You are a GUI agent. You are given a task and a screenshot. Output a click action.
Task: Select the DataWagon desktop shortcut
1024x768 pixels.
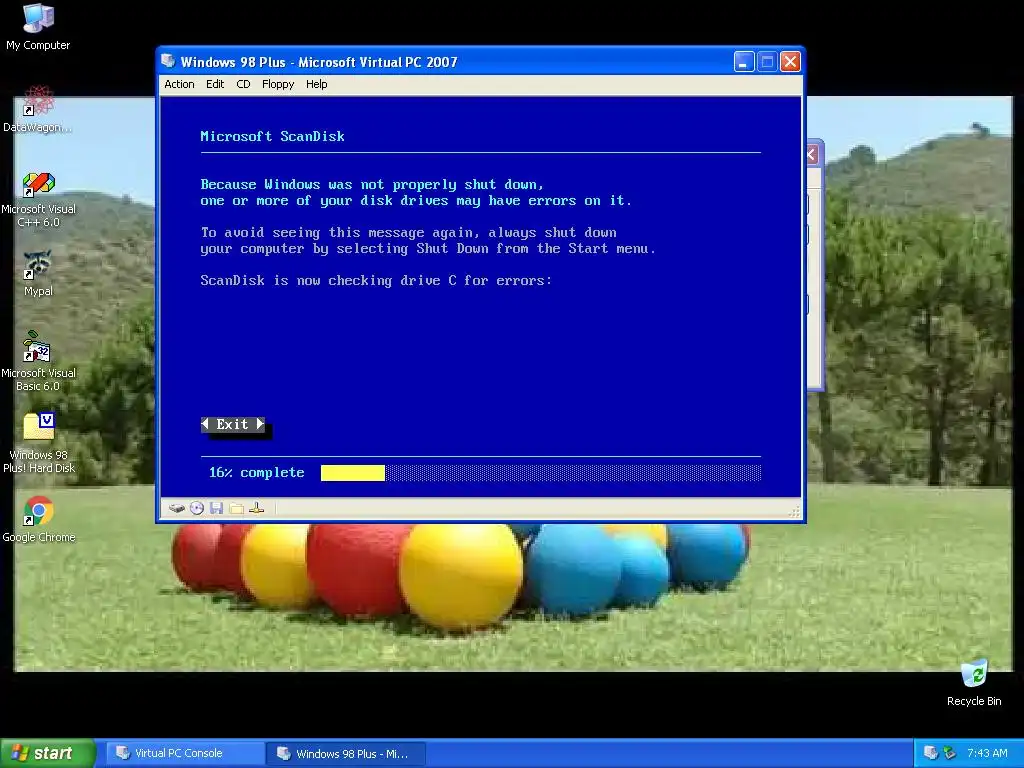[38, 109]
